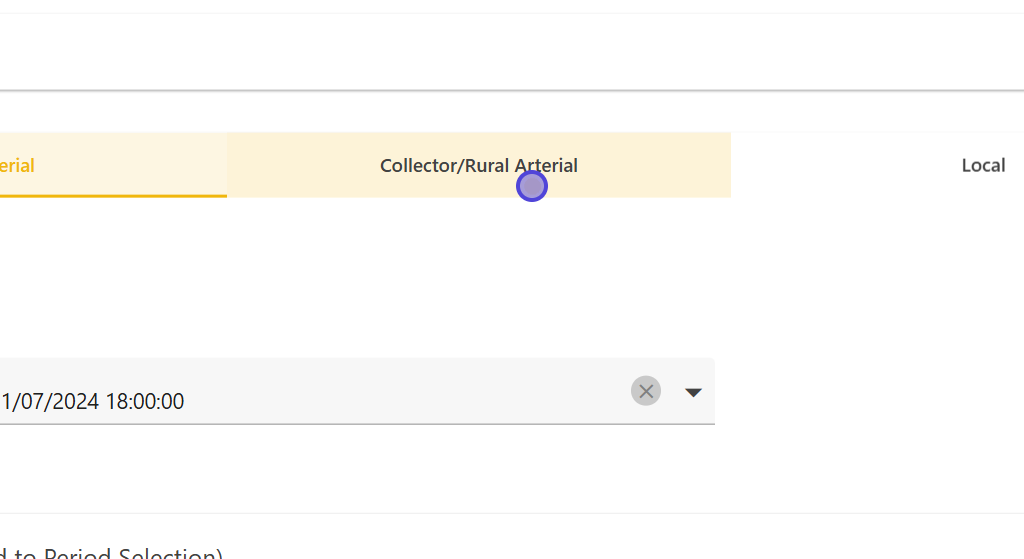Image resolution: width=1024 pixels, height=559 pixels.
Task: Open the Local tab
Action: [982, 165]
